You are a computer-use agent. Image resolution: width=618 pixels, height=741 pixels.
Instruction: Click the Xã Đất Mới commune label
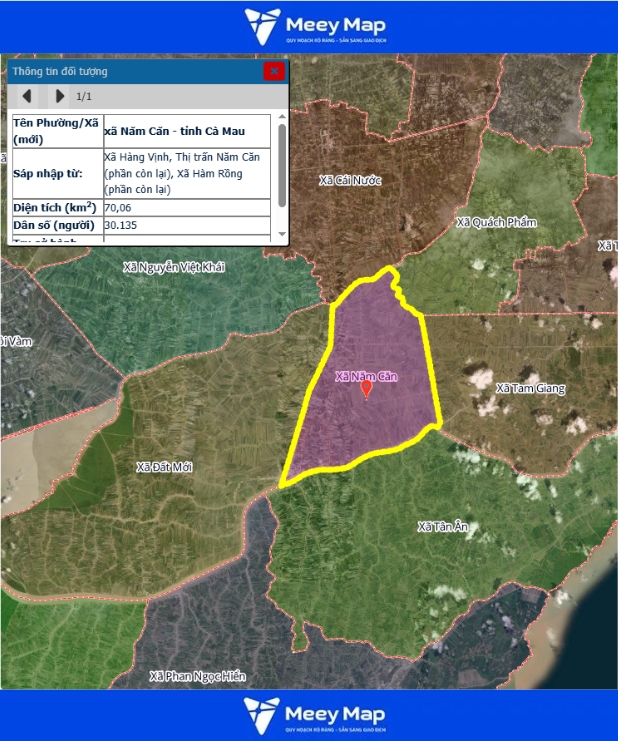(164, 467)
